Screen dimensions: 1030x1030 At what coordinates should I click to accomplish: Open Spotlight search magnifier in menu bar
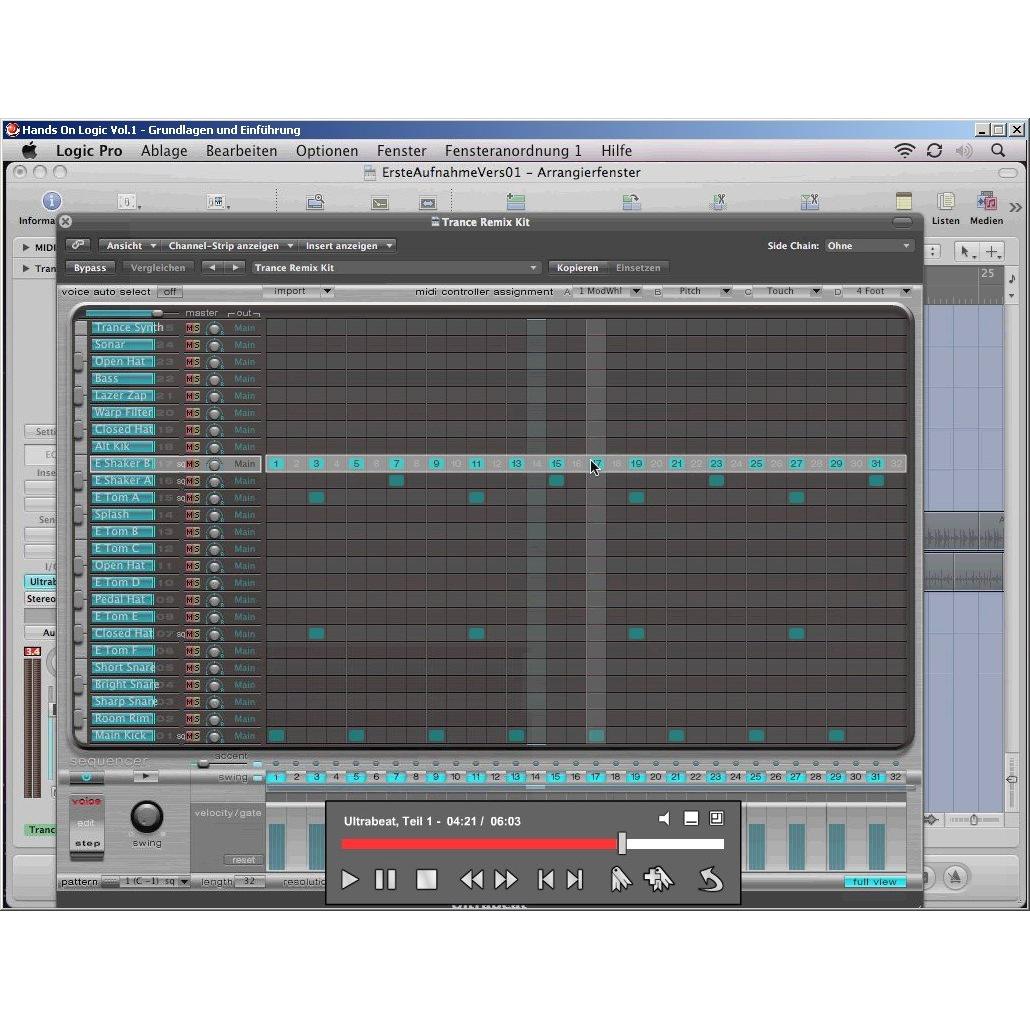coord(998,150)
